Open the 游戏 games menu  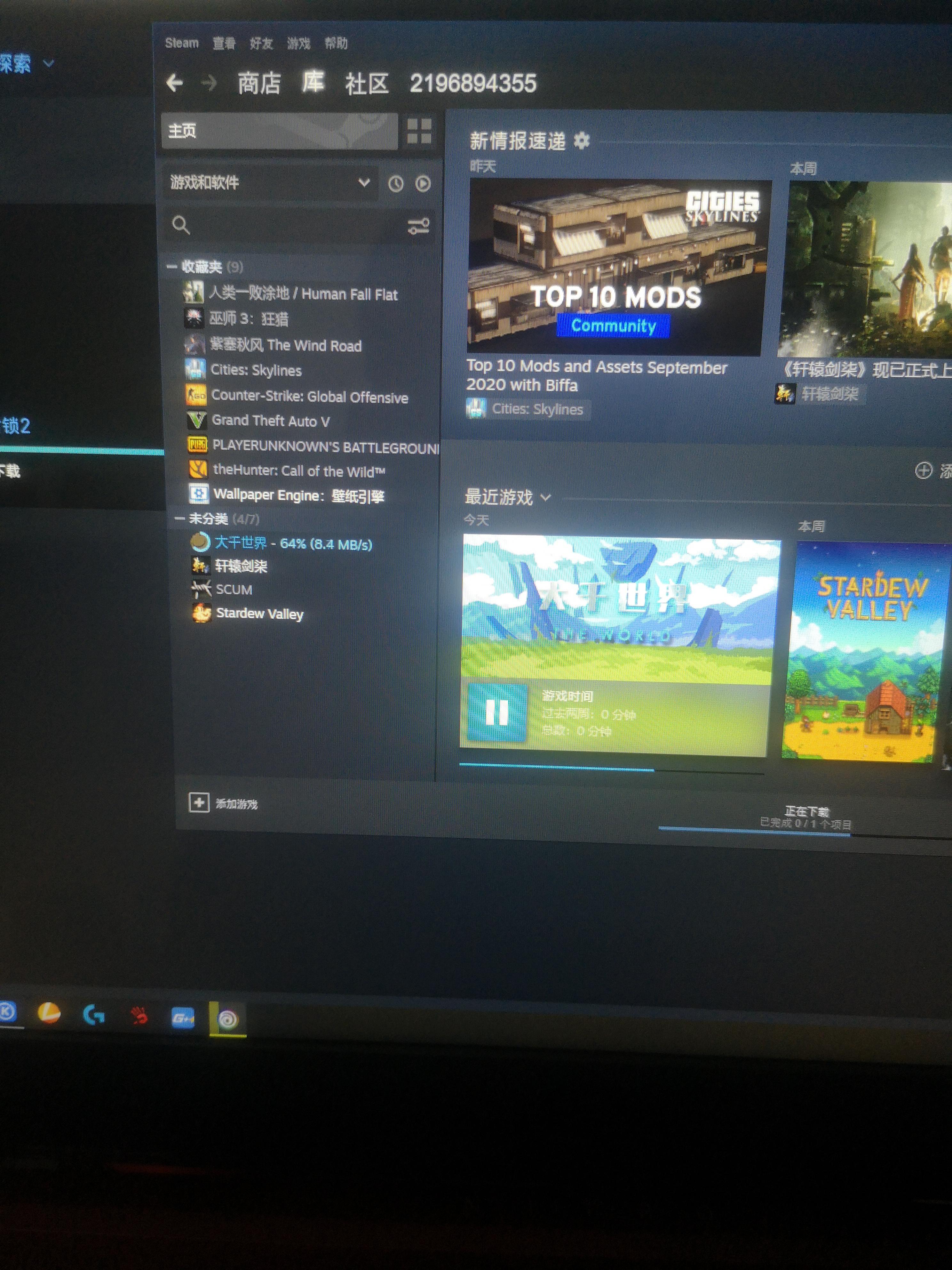[298, 44]
